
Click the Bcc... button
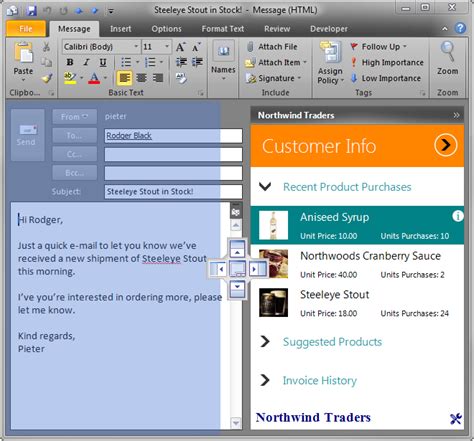pos(74,173)
